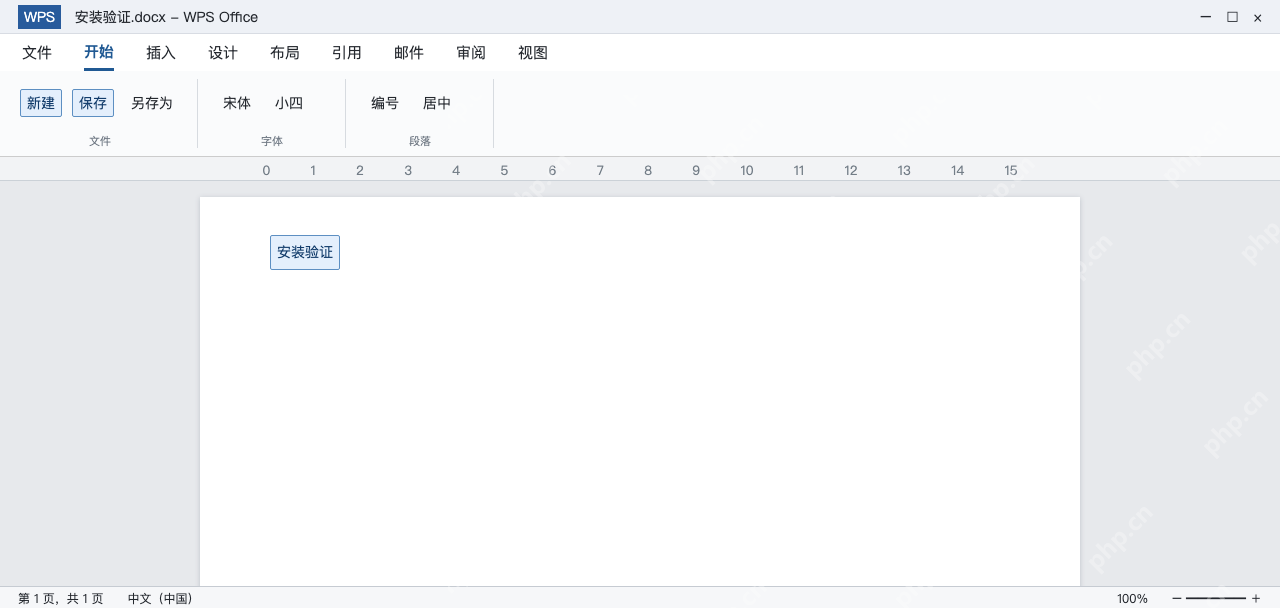Open the 设计 tab
The height and width of the screenshot is (608, 1280).
pos(223,53)
